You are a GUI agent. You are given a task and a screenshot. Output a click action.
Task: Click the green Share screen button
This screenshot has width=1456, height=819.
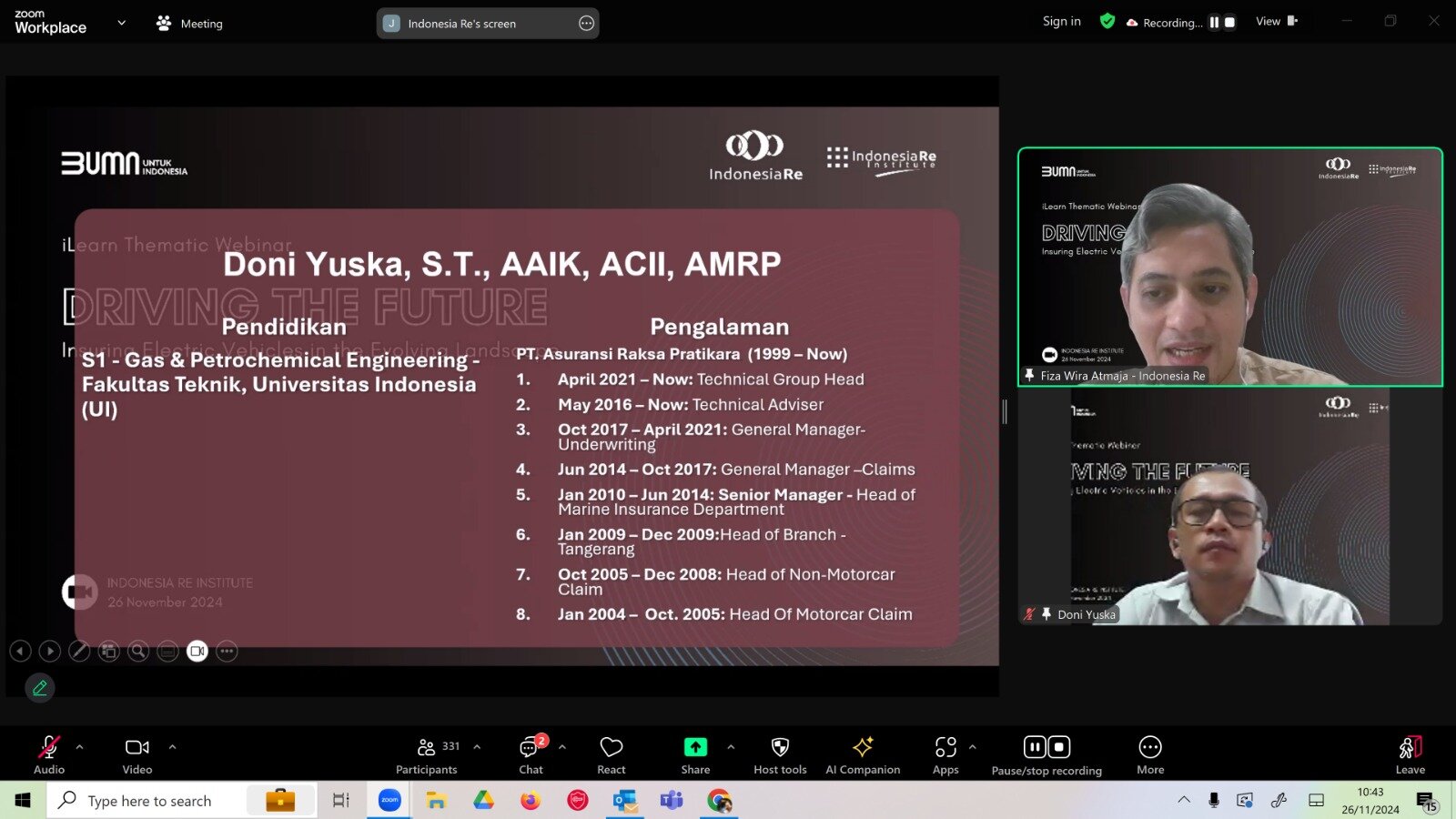click(x=695, y=754)
